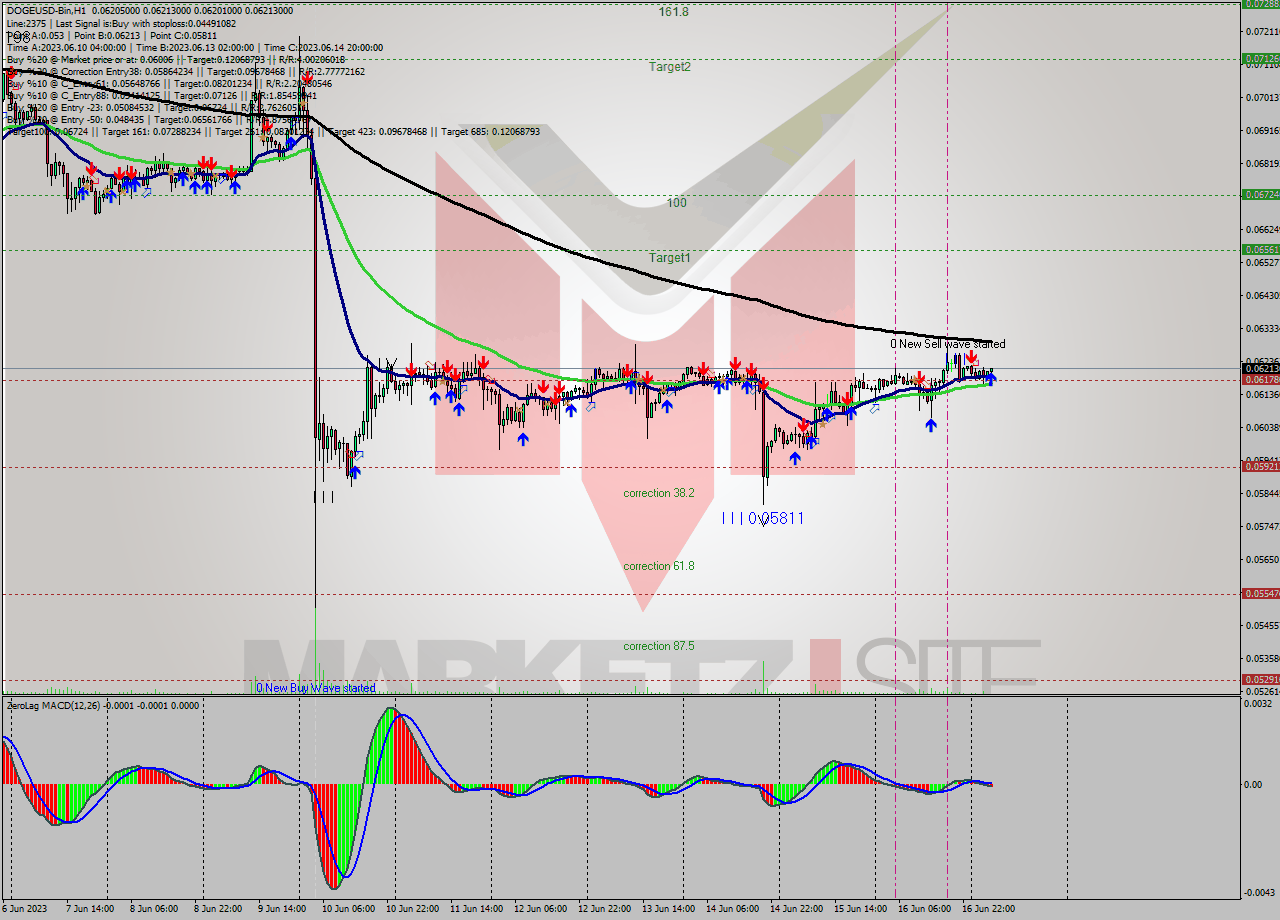Screen dimensions: 1280x920
Task: Click the blue buy arrow at the latest candle
Action: pyautogui.click(x=990, y=379)
